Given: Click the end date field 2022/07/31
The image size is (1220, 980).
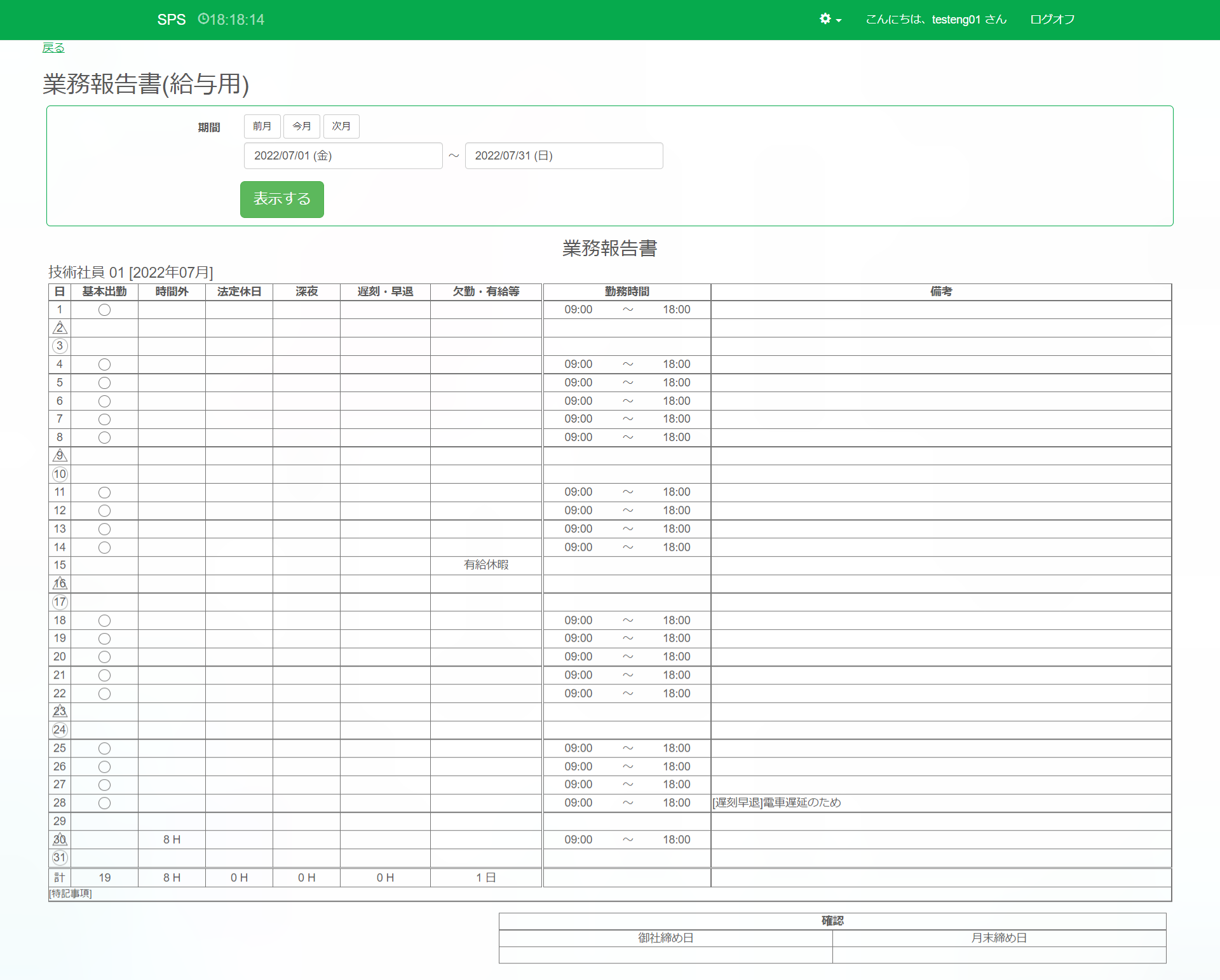Looking at the screenshot, I should click(x=564, y=156).
